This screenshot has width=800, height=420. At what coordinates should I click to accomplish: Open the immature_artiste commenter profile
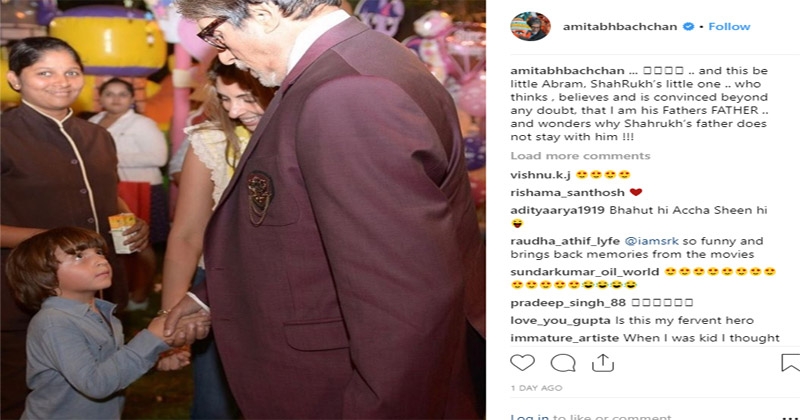(565, 338)
